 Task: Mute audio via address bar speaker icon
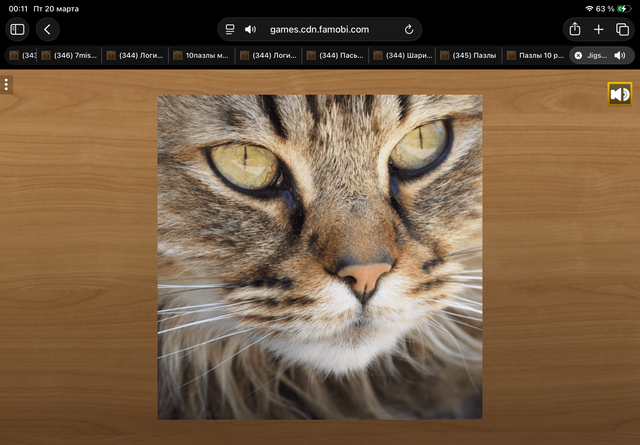coord(250,30)
